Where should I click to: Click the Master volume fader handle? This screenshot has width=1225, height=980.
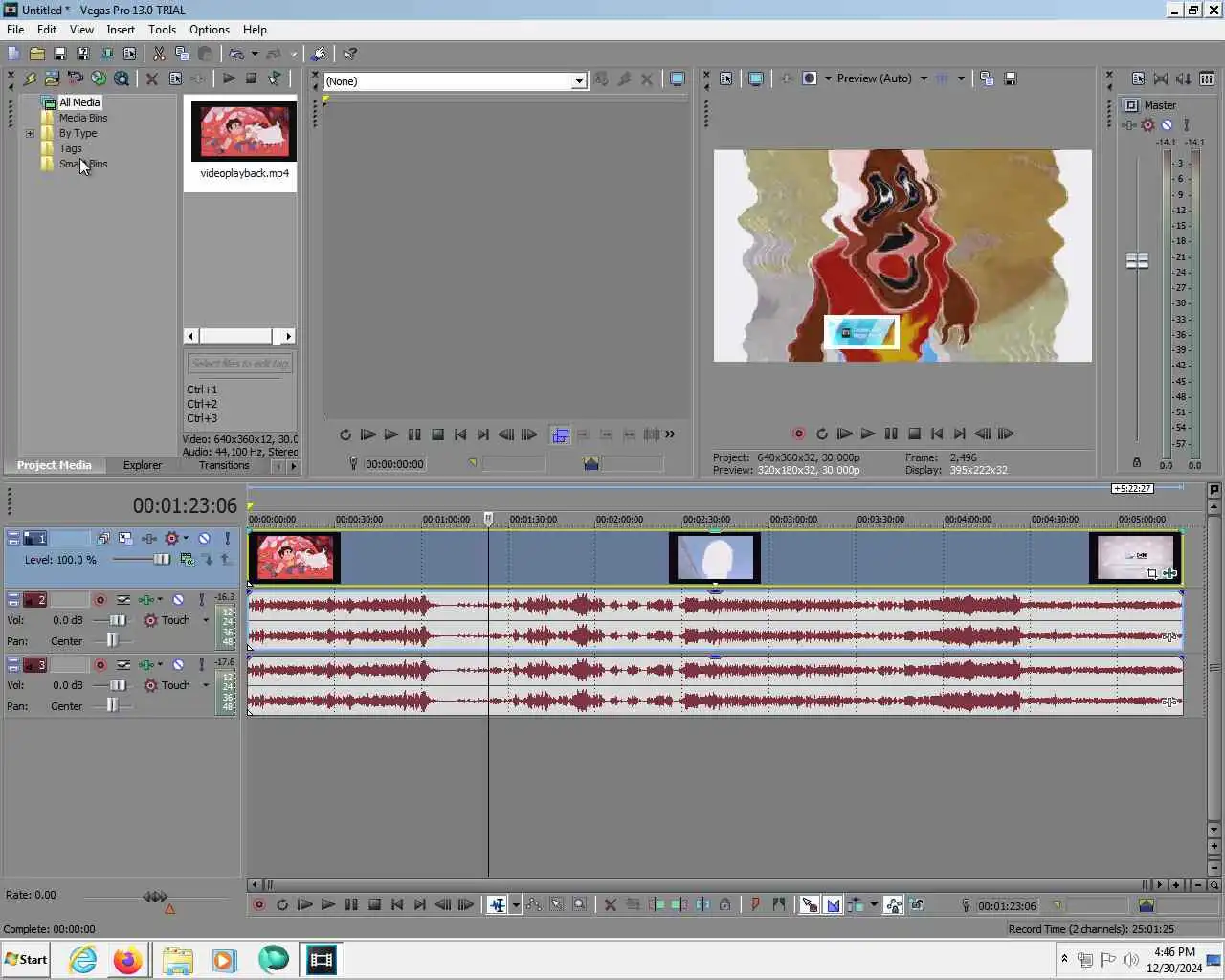coord(1137,260)
